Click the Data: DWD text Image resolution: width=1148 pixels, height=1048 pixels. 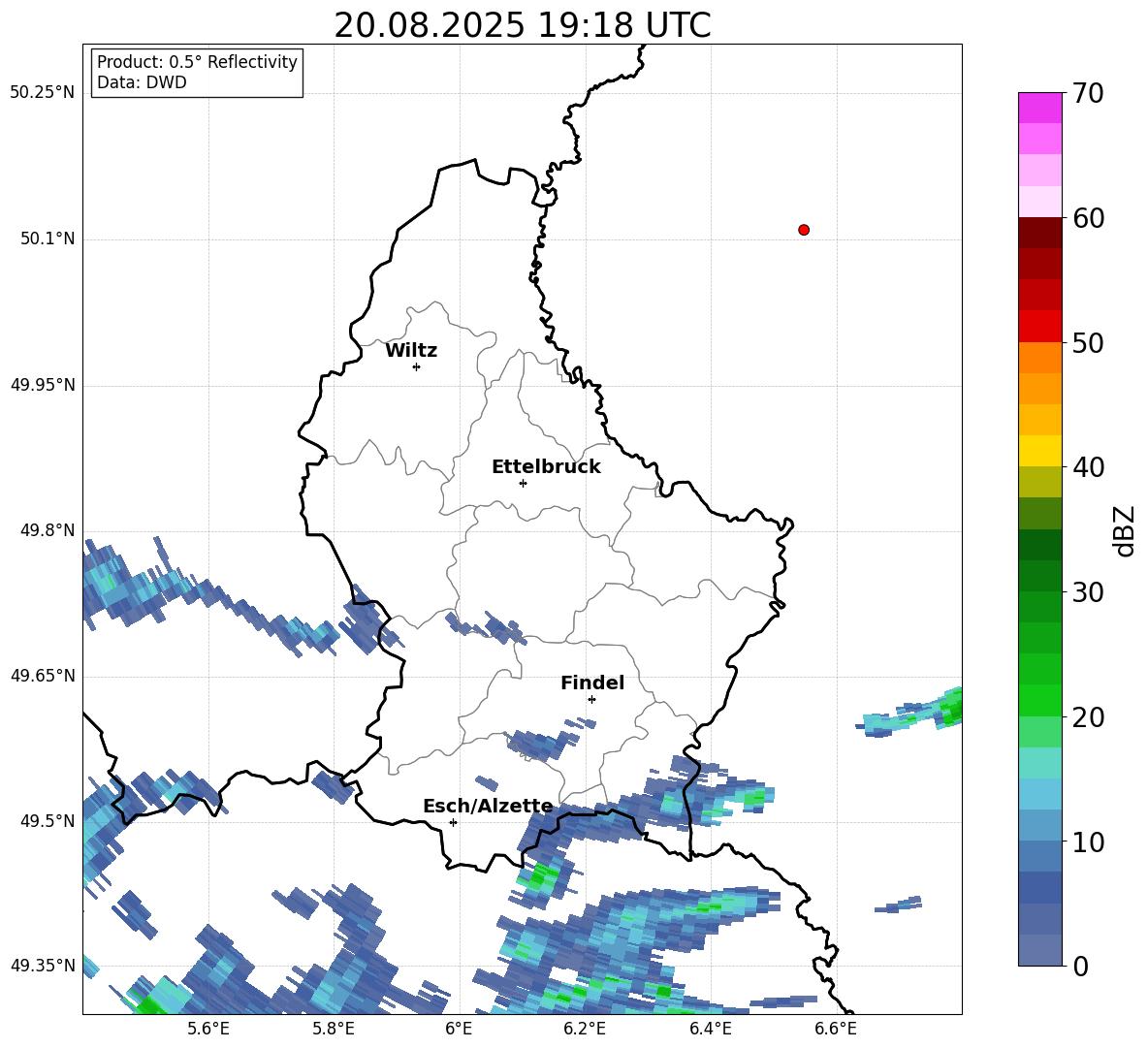pos(142,82)
